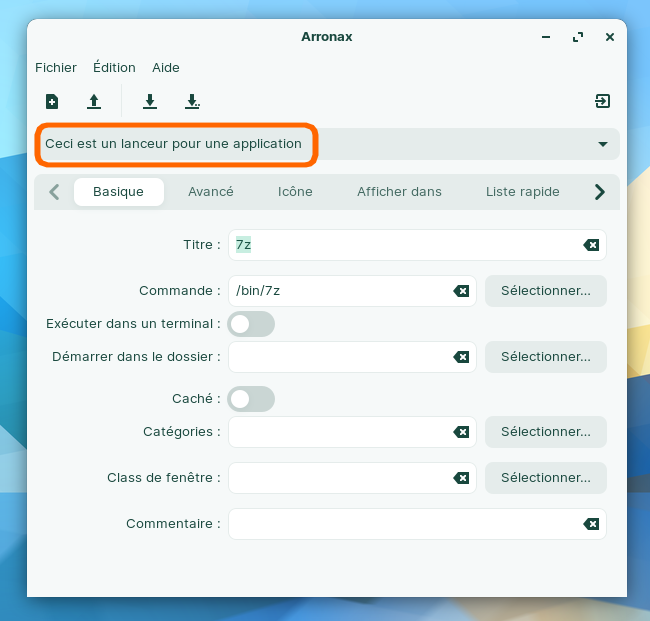Switch to the Avancé tab
Image resolution: width=650 pixels, height=621 pixels.
click(x=211, y=192)
